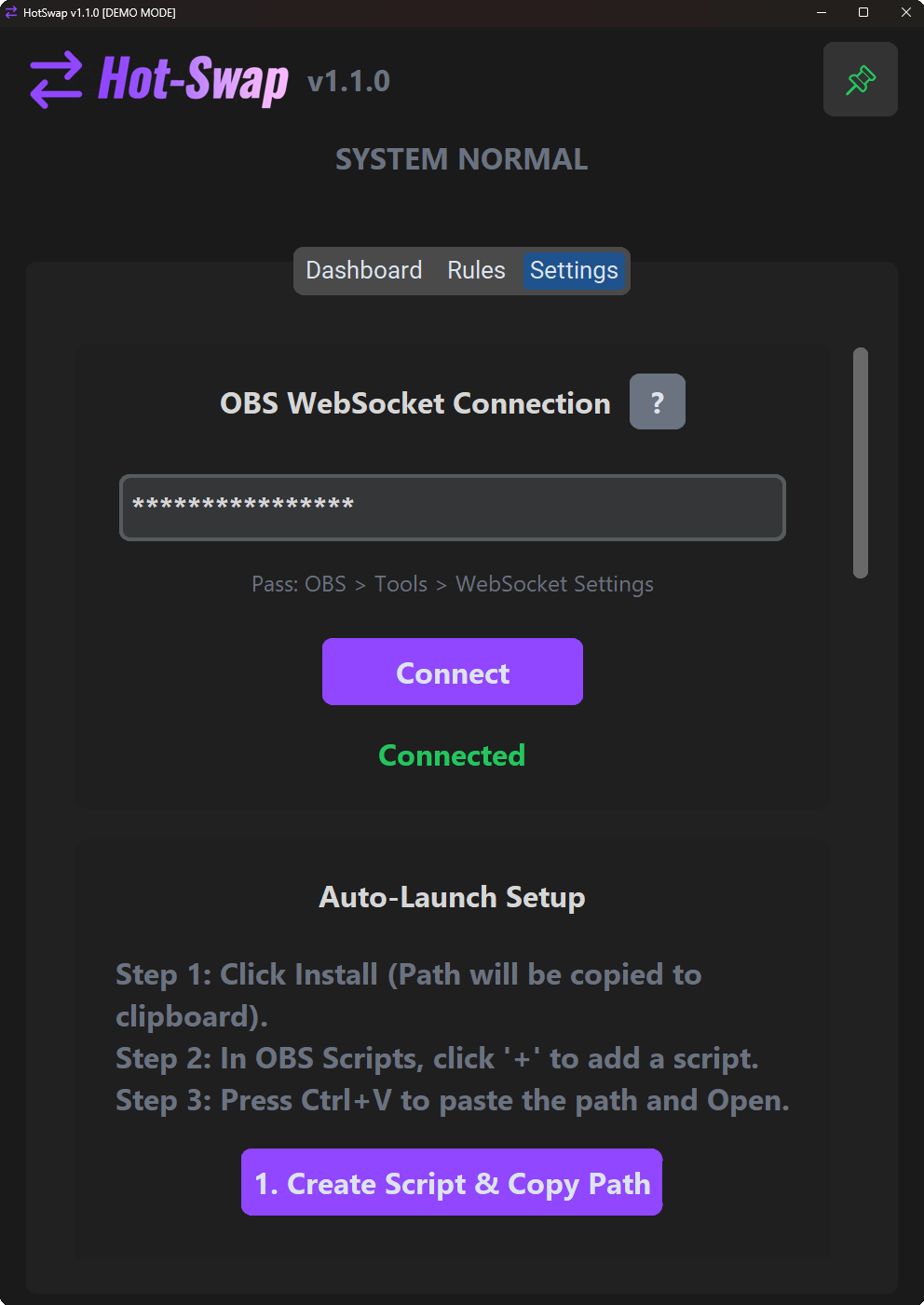
Task: Click the v1.1.0 version label
Action: 348,82
